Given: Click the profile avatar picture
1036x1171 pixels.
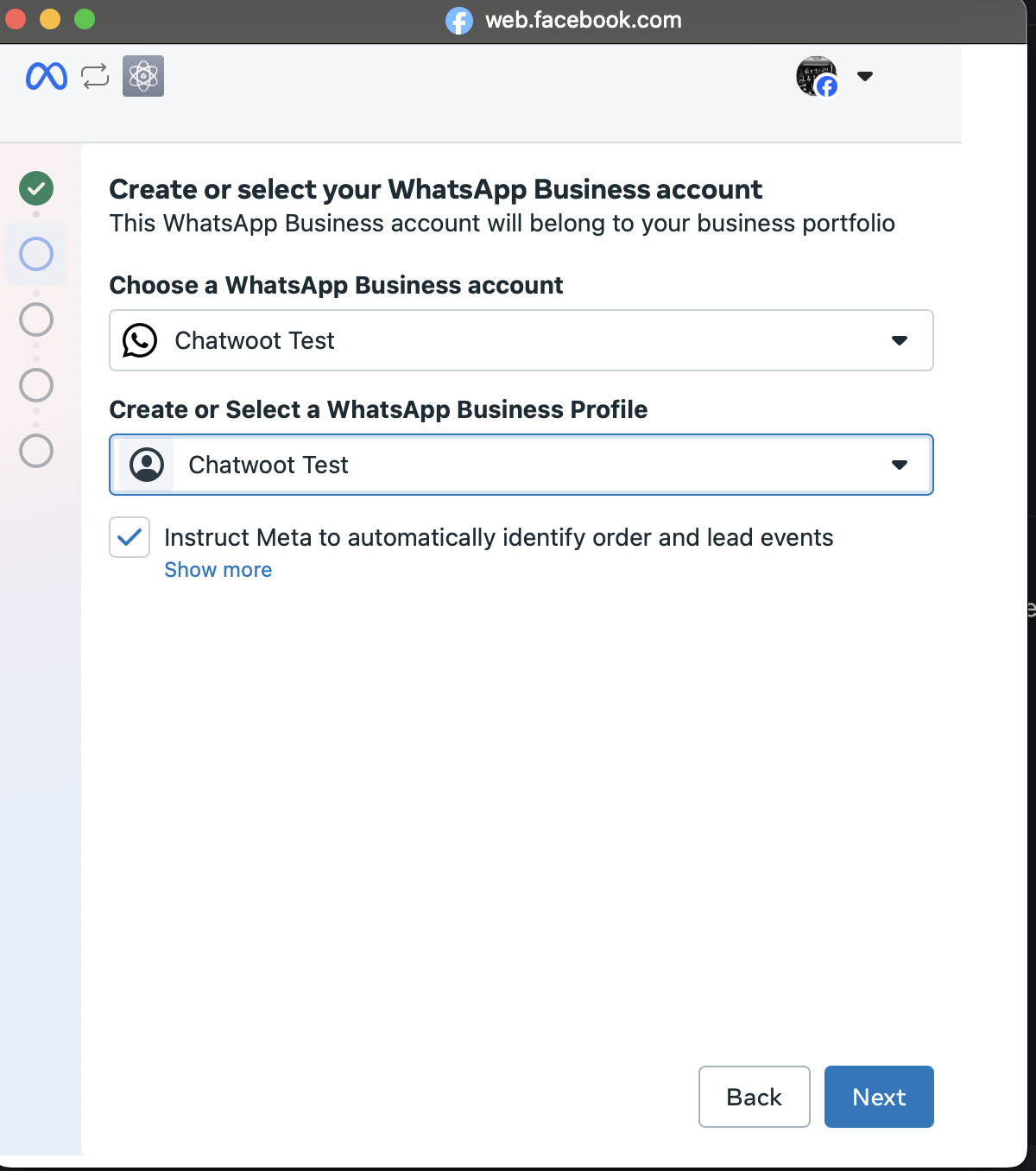Looking at the screenshot, I should click(x=817, y=76).
